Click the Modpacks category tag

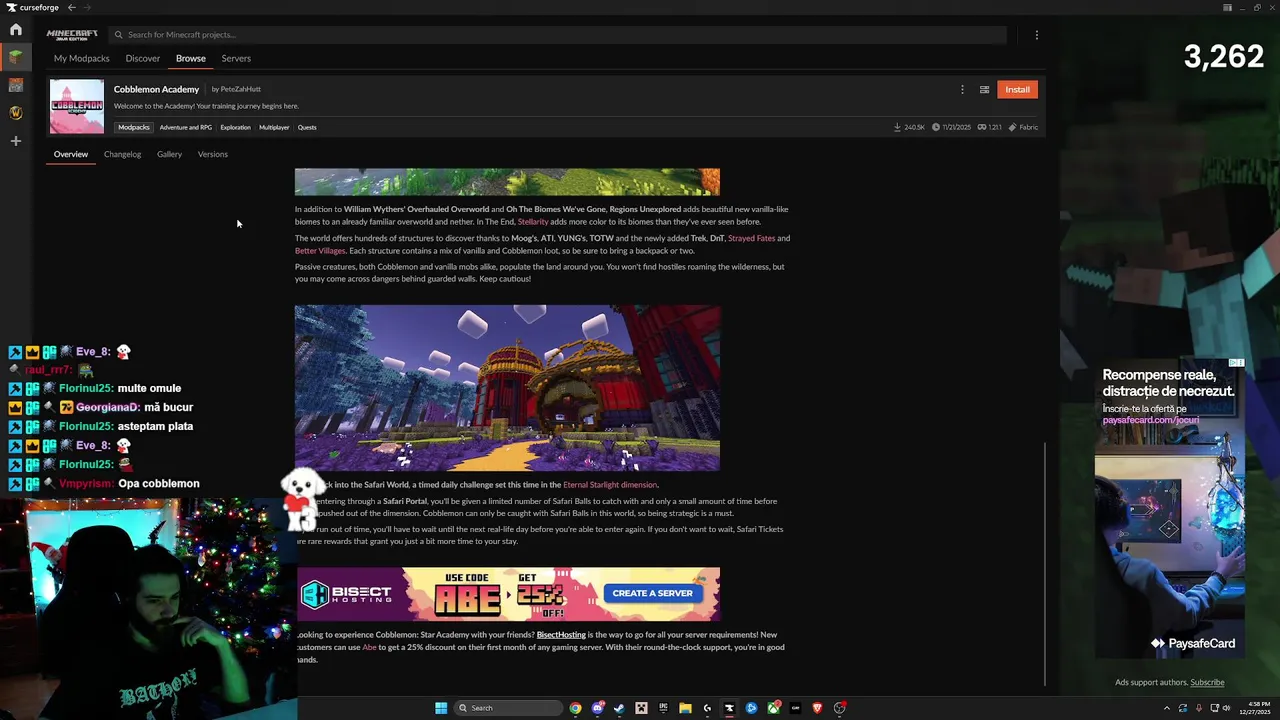[134, 127]
